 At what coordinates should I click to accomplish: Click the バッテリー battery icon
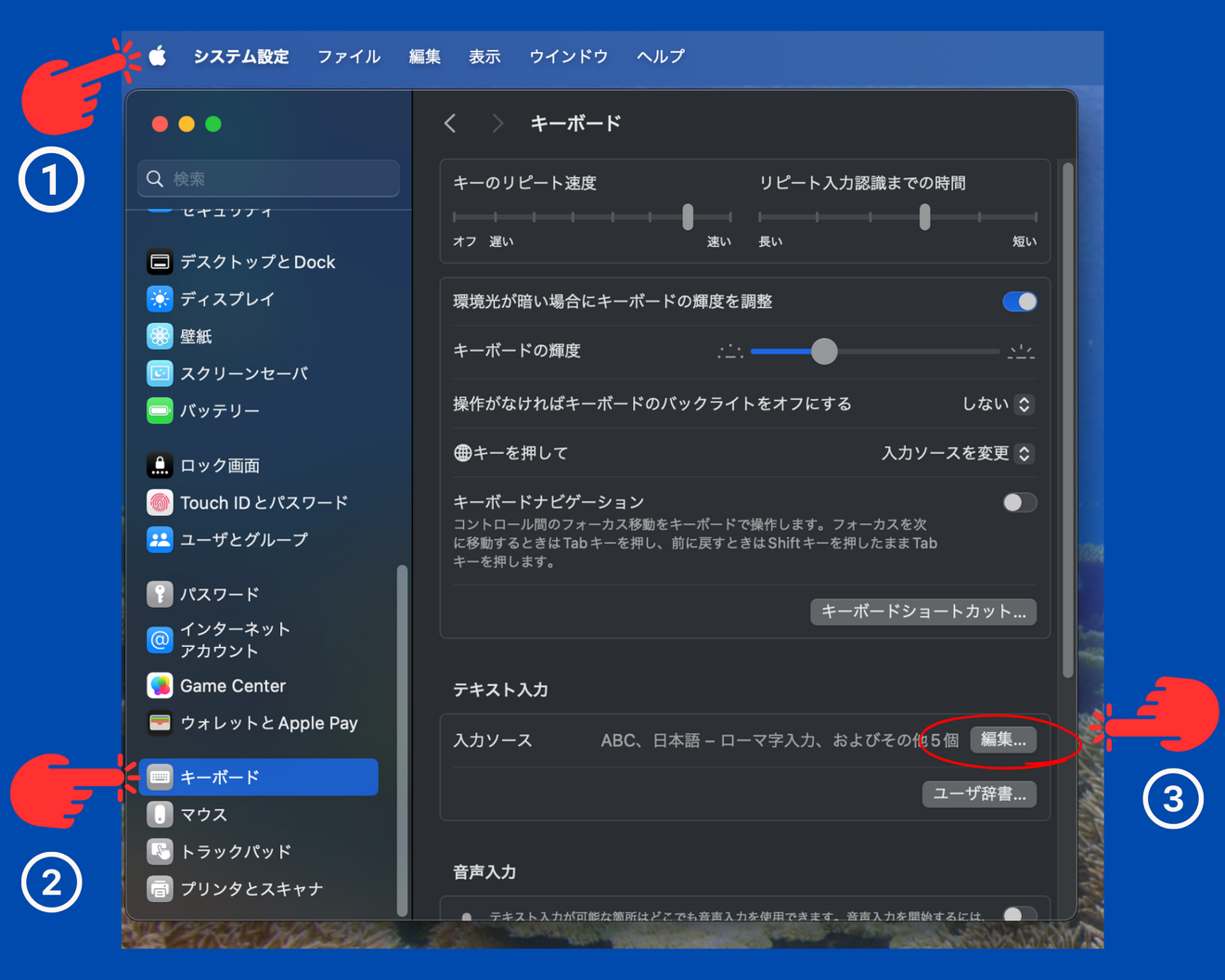(x=160, y=410)
